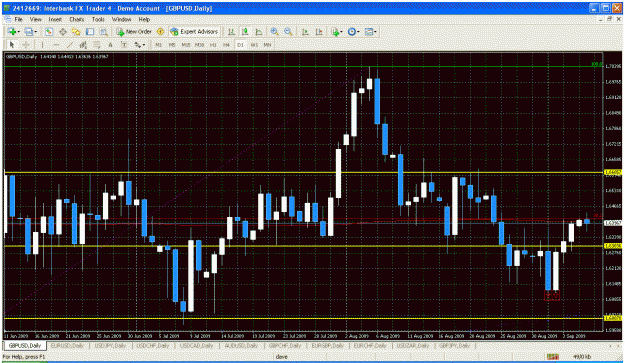Select the Fibonacci retracement tool
Image resolution: width=625 pixels, height=363 pixels.
pos(97,45)
